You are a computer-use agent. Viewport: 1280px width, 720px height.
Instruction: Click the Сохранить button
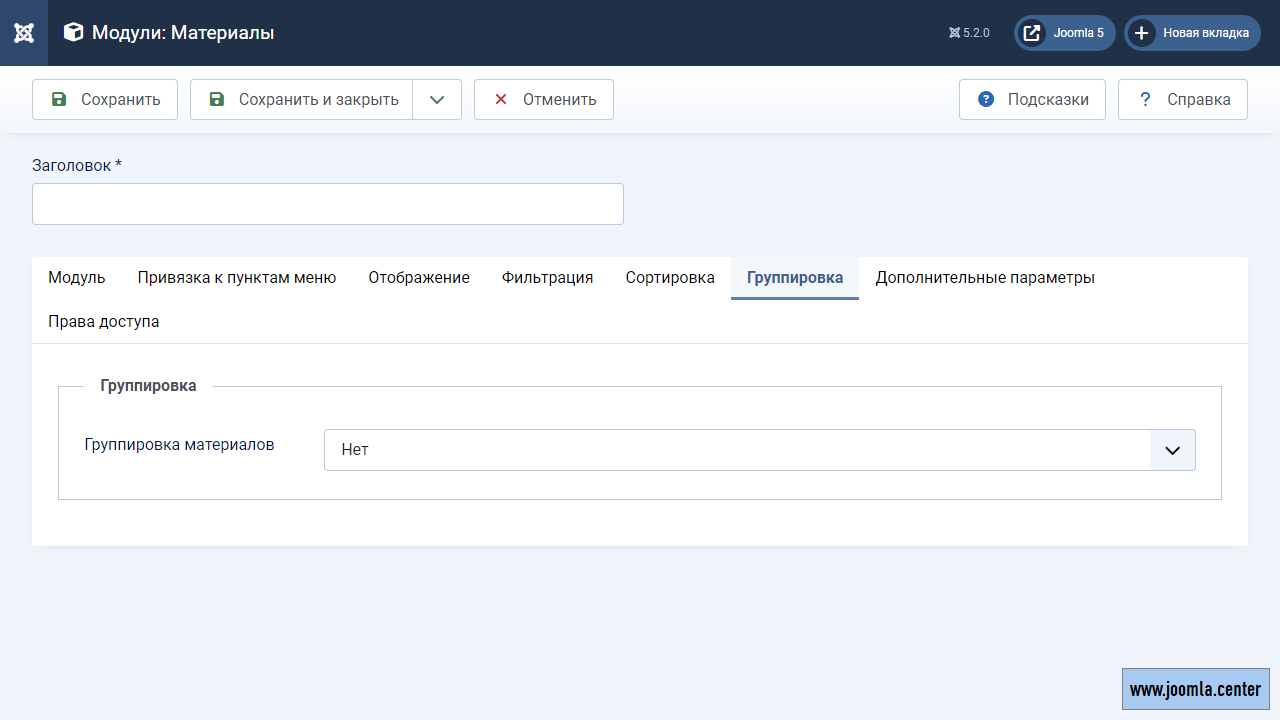[x=105, y=100]
